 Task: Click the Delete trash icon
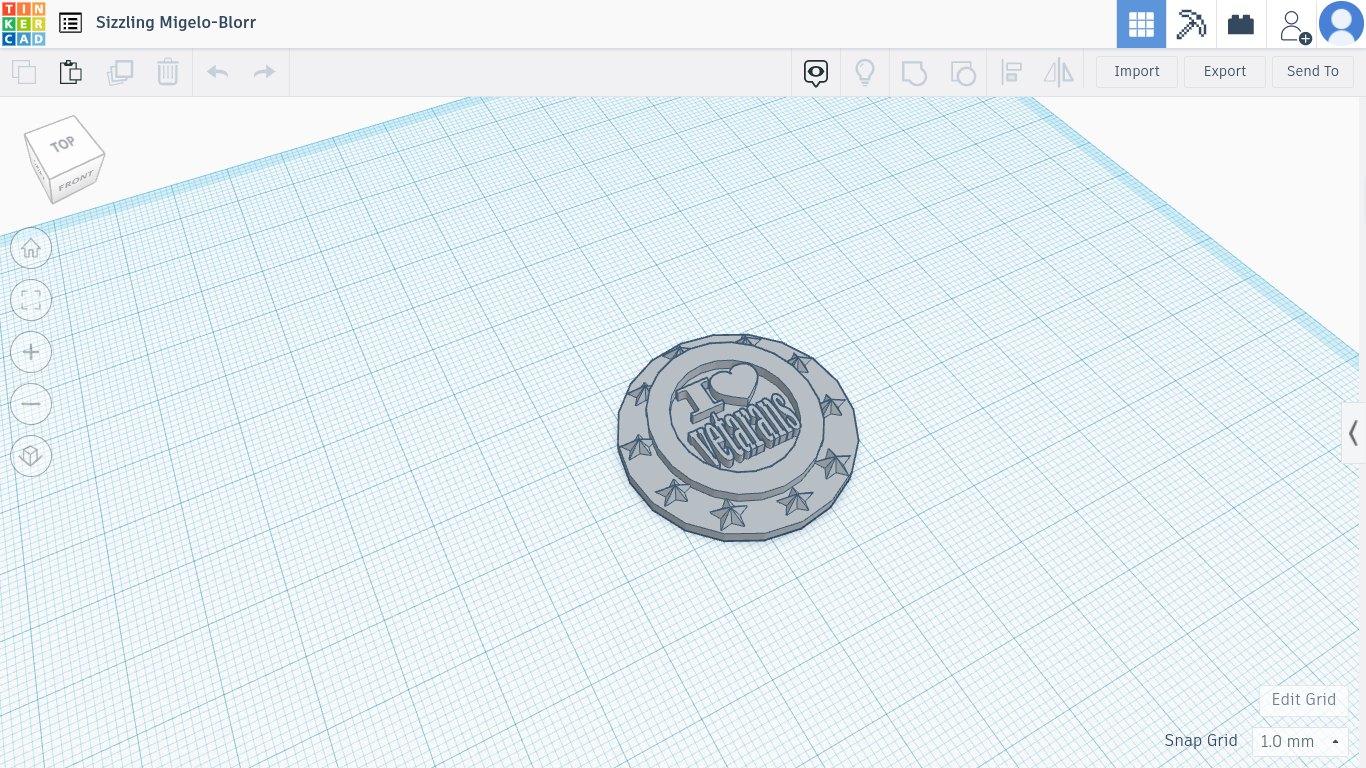pos(167,72)
